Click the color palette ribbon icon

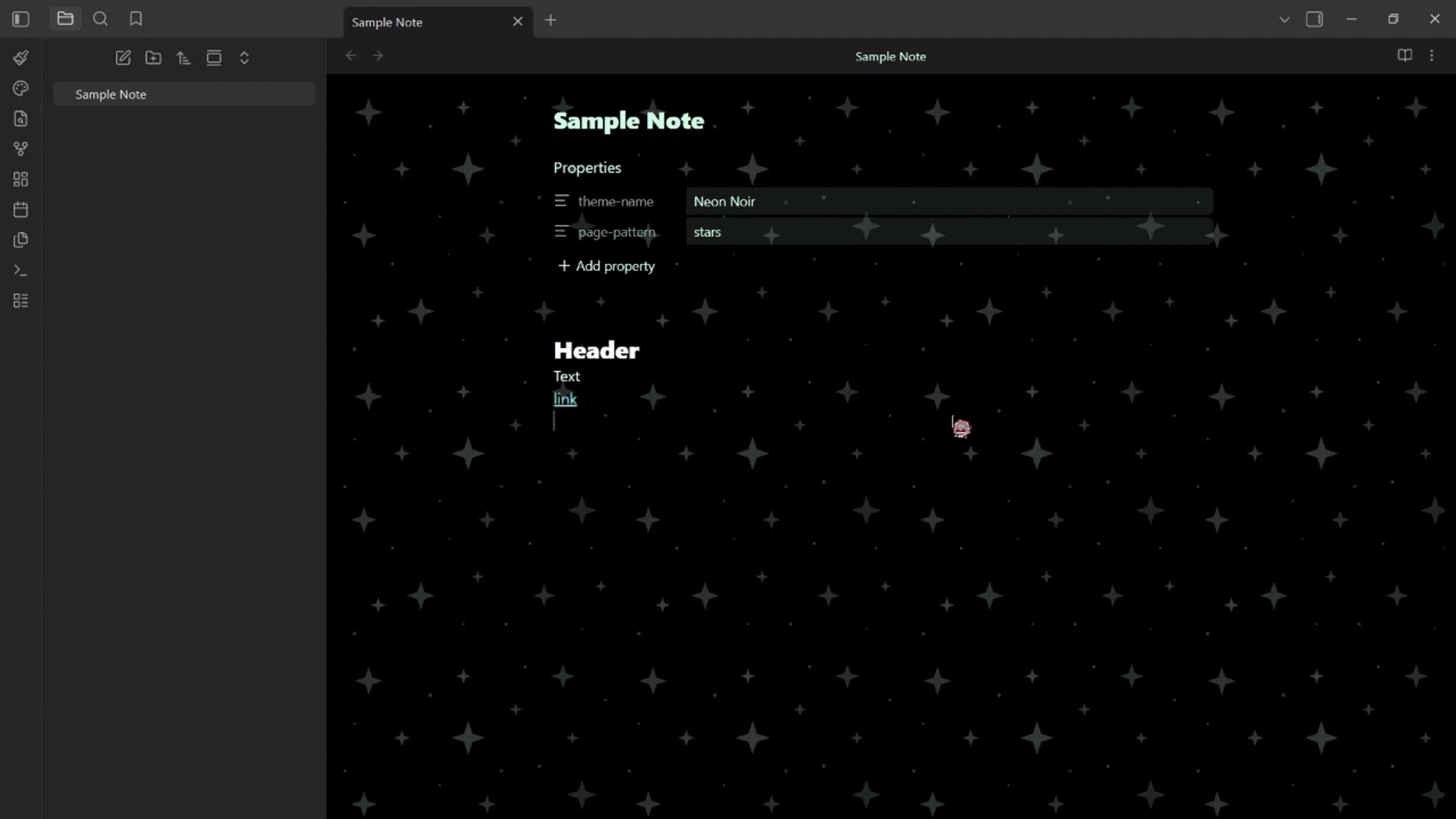[20, 88]
